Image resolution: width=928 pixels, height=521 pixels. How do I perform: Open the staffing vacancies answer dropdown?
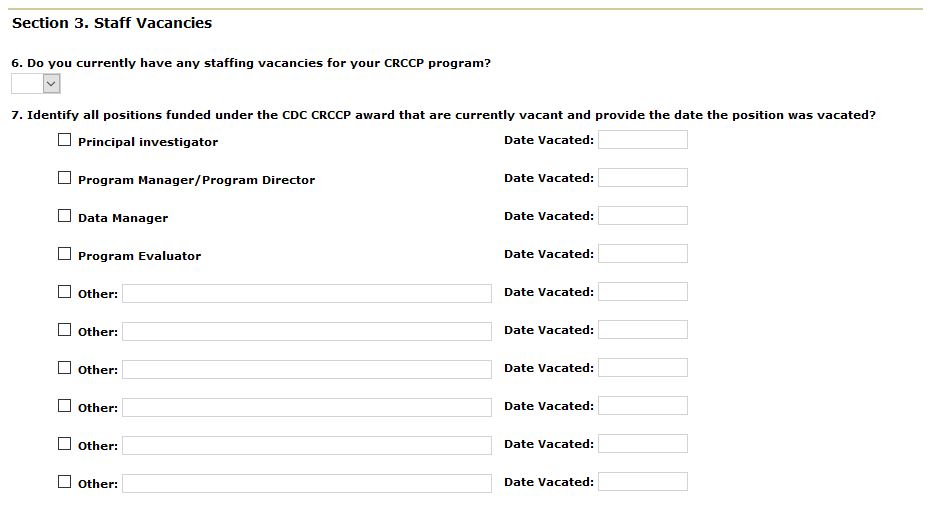[x=36, y=85]
